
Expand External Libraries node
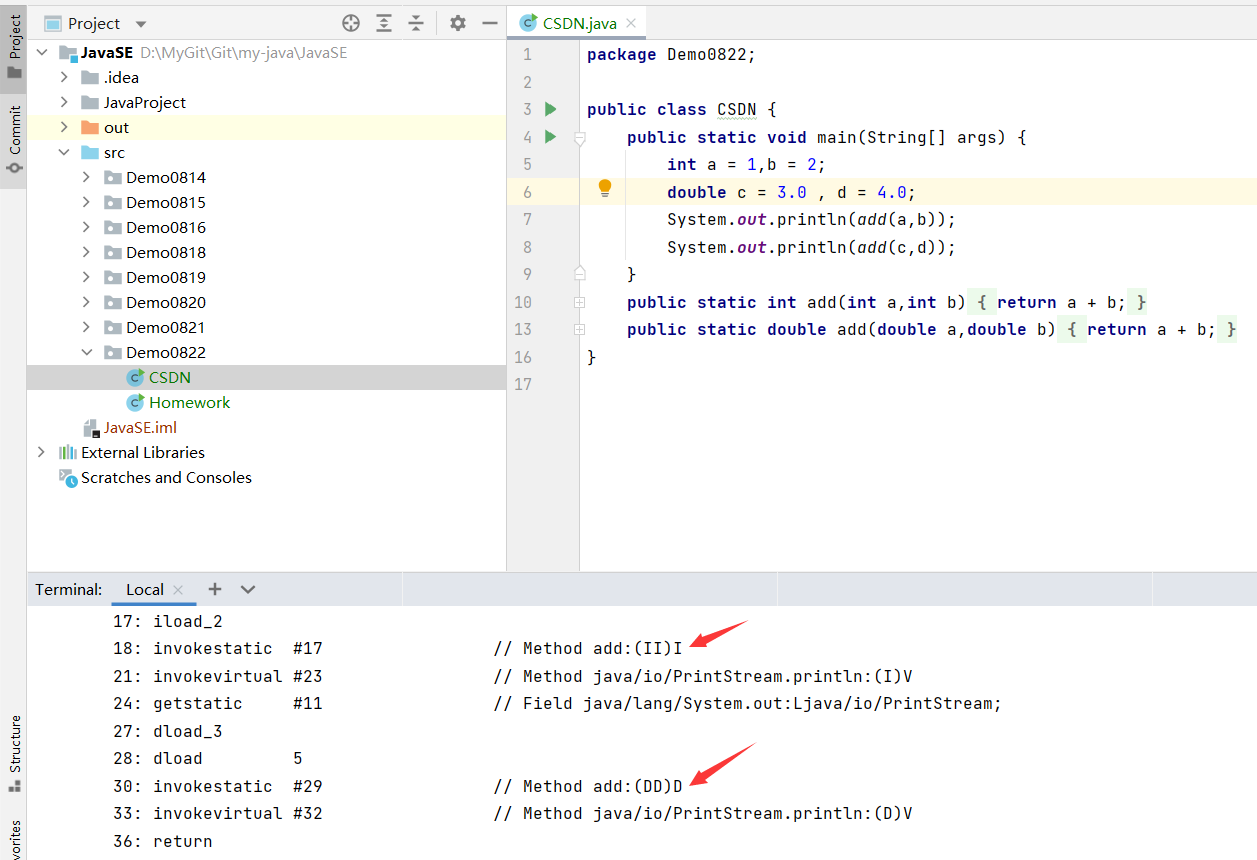click(x=41, y=453)
